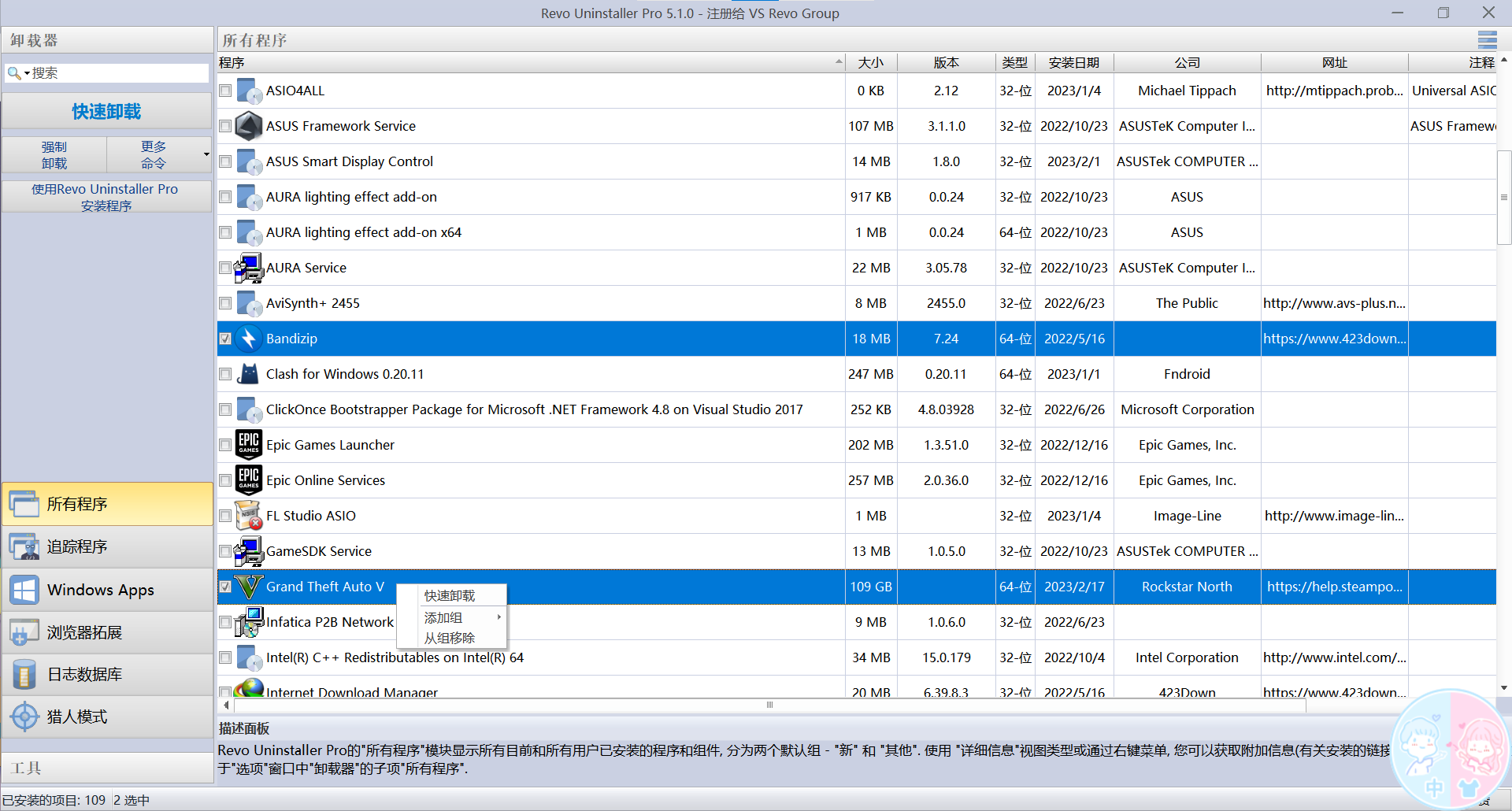The height and width of the screenshot is (811, 1512).
Task: Open Browser Extensions (浏览器拓展) module
Action: pos(107,632)
